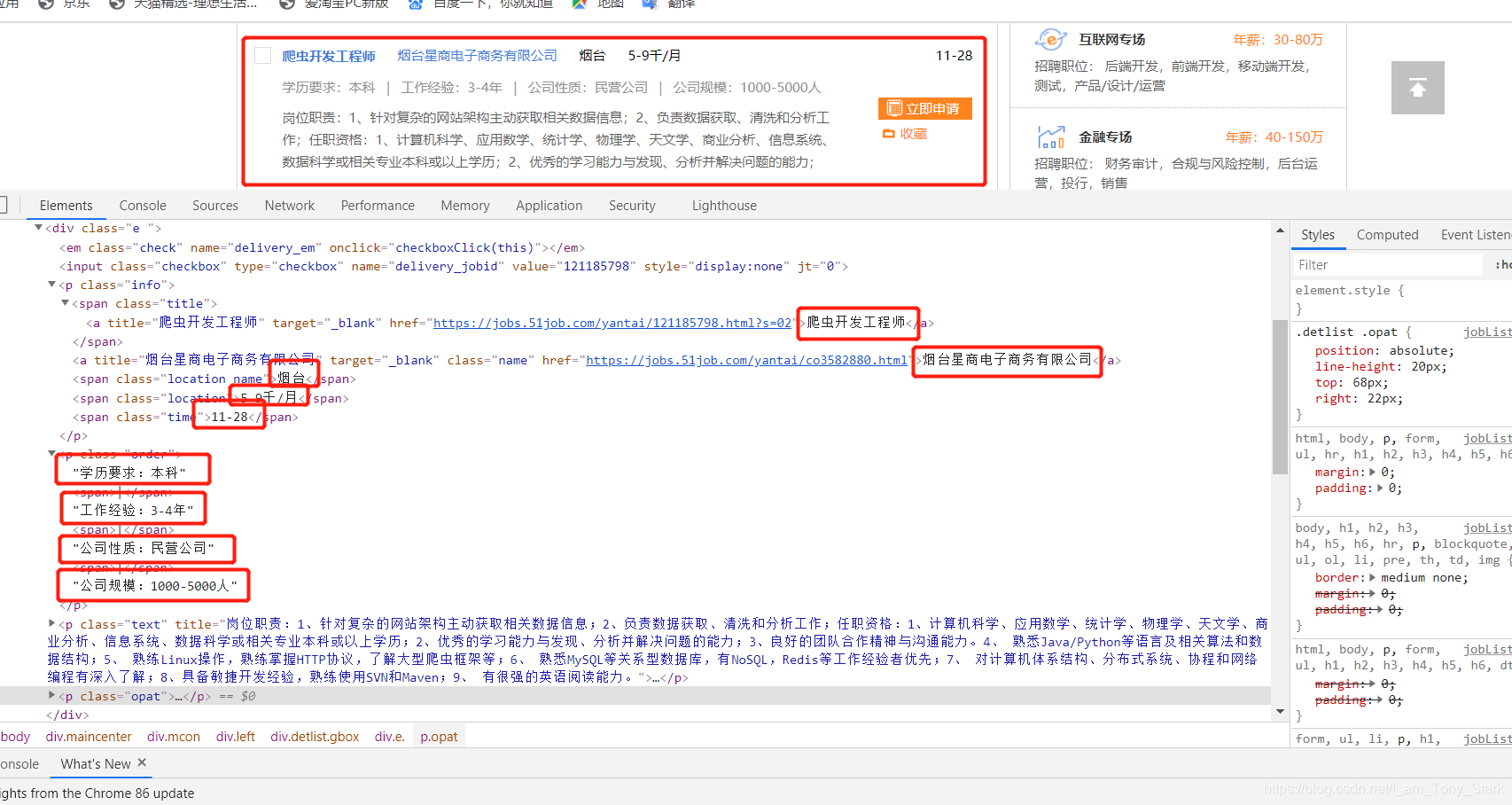This screenshot has width=1512, height=805.
Task: Select body in the DOM breadcrumb
Action: (x=15, y=737)
